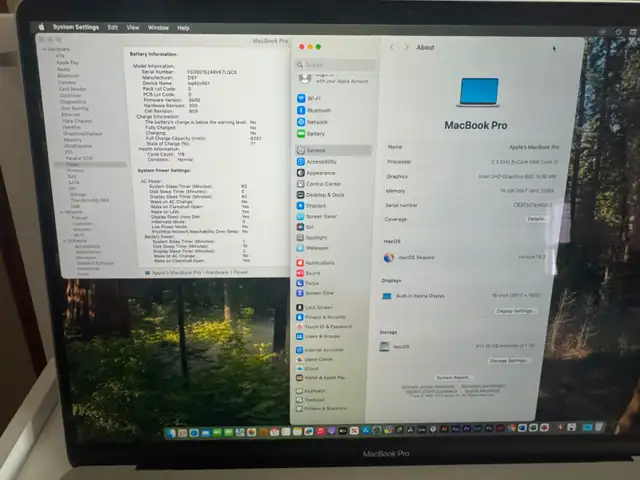Viewport: 640px width, 480px height.
Task: Sign in with your Apple Account
Action: tap(333, 78)
